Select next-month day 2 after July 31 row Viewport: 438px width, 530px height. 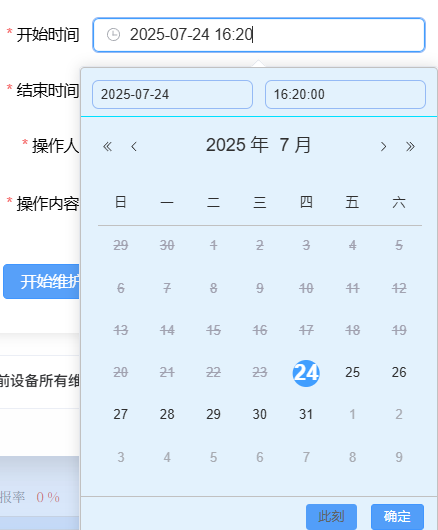pyautogui.click(x=399, y=414)
